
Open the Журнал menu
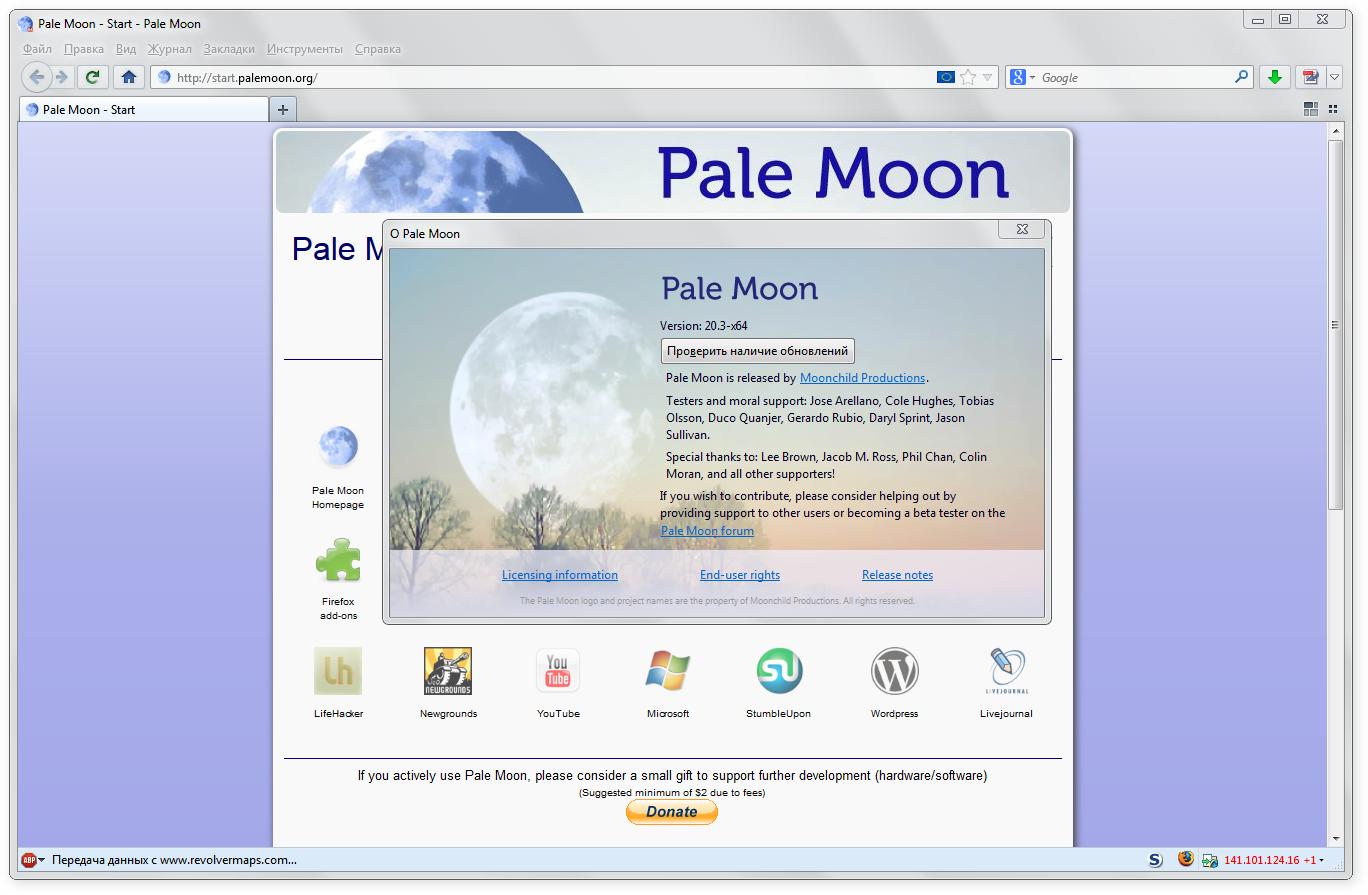pos(170,48)
